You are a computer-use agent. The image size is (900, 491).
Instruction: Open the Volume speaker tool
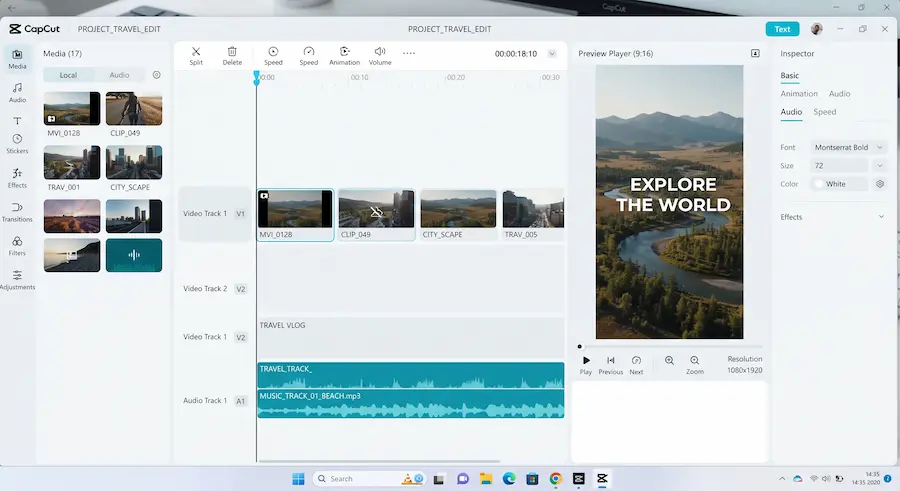[x=380, y=56]
